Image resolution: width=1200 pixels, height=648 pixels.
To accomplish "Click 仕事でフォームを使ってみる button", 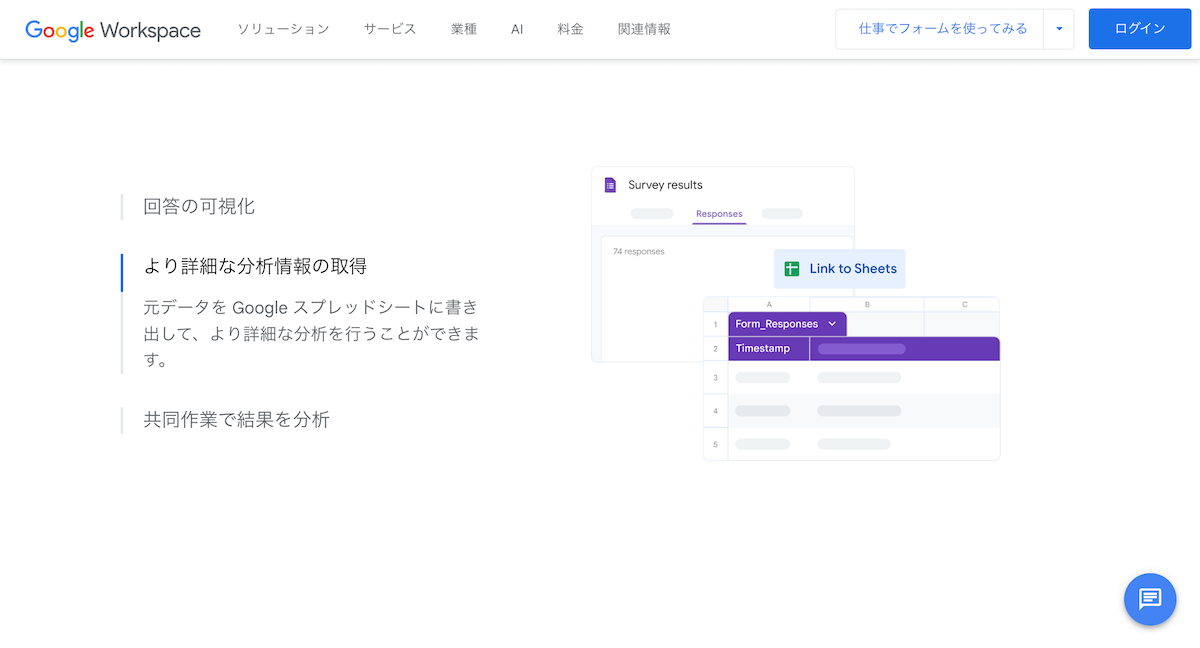I will coord(939,29).
